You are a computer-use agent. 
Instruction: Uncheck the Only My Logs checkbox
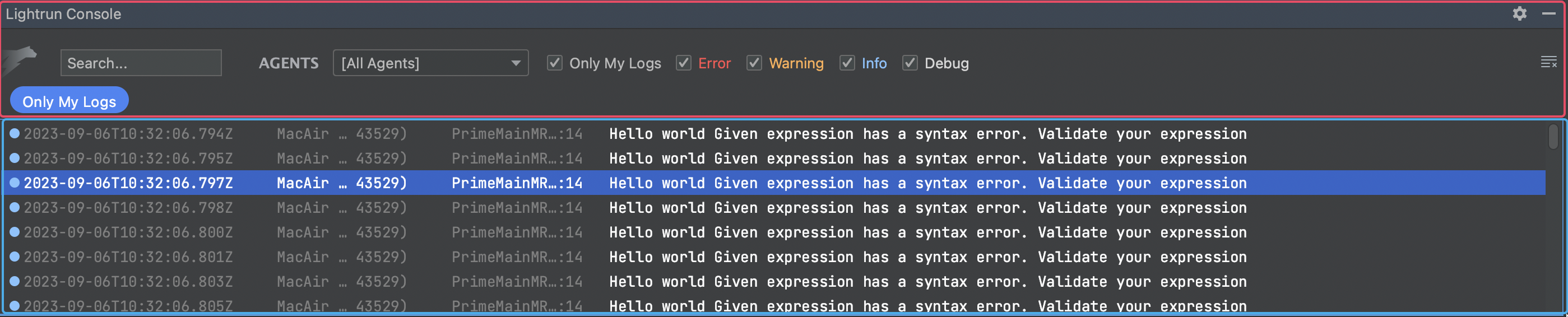tap(554, 63)
